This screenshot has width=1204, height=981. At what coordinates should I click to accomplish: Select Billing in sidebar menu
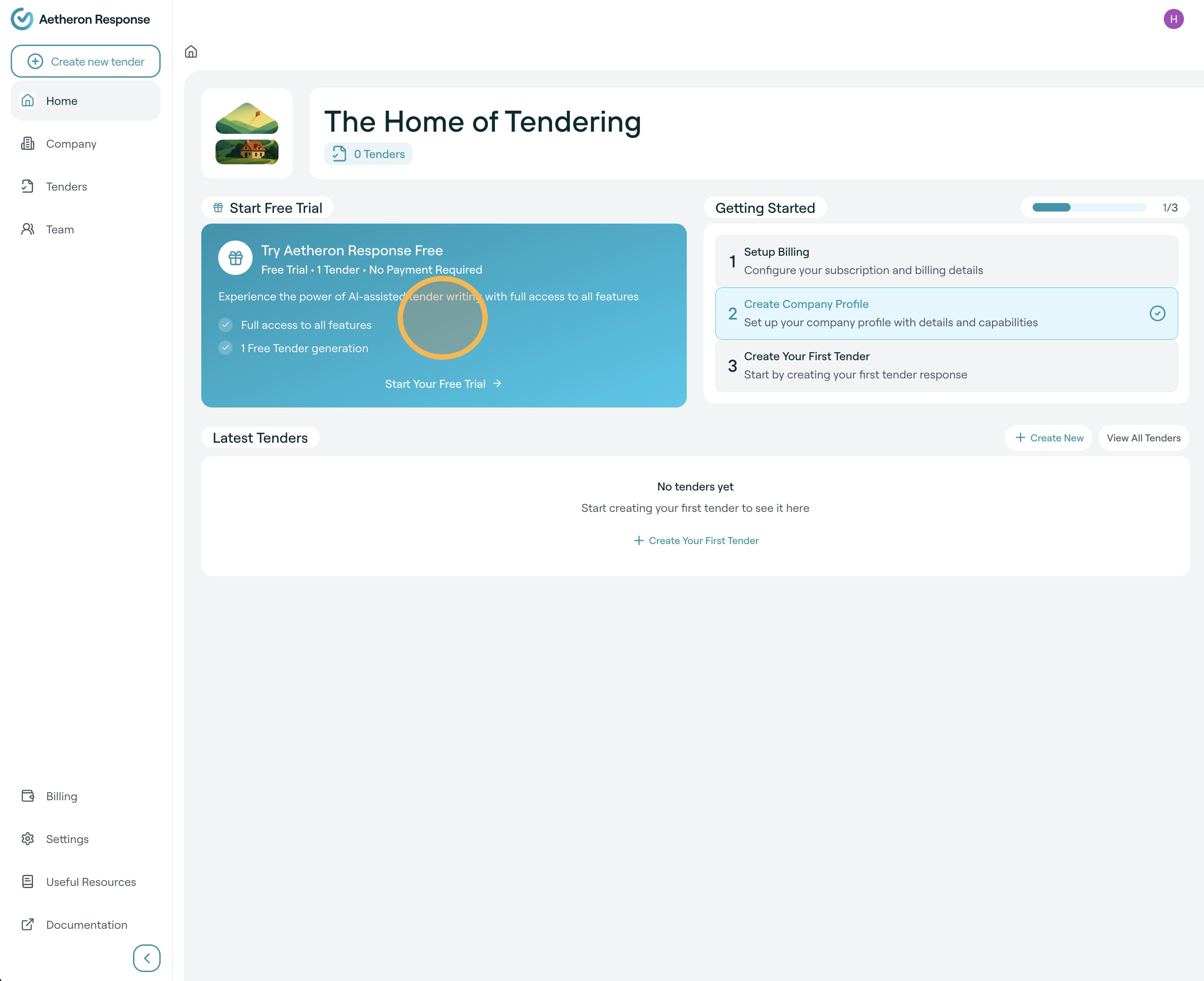[x=61, y=796]
